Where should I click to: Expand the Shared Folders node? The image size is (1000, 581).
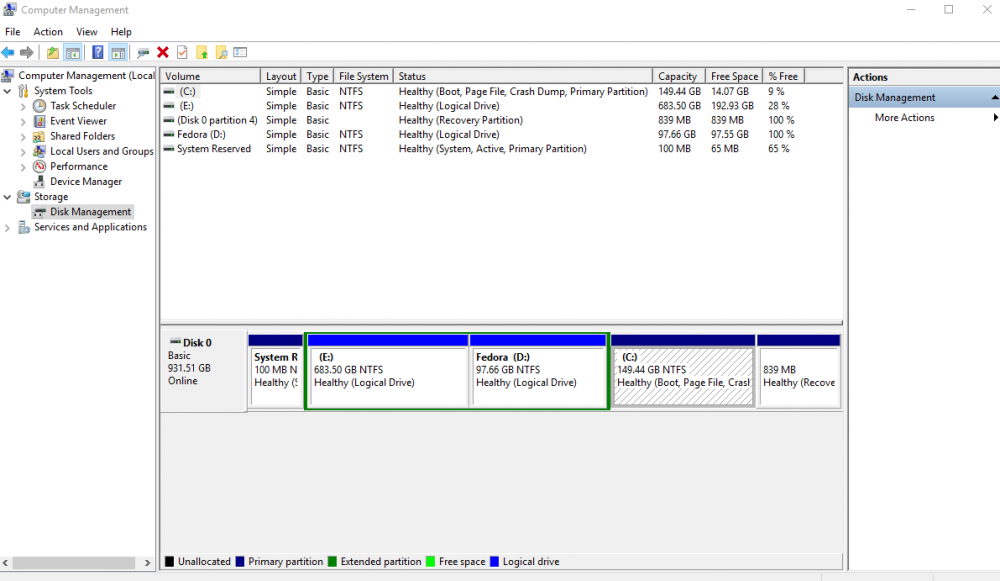24,136
